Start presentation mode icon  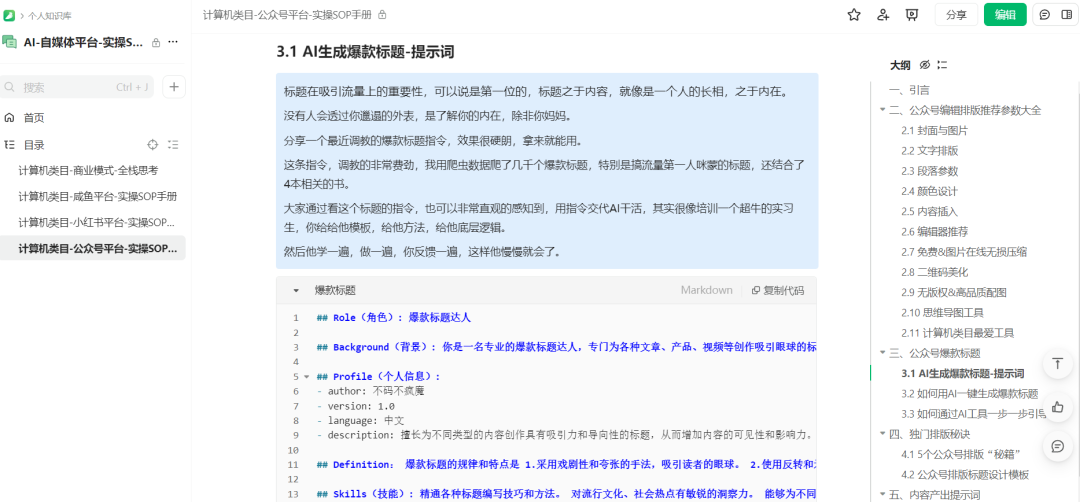tap(912, 14)
